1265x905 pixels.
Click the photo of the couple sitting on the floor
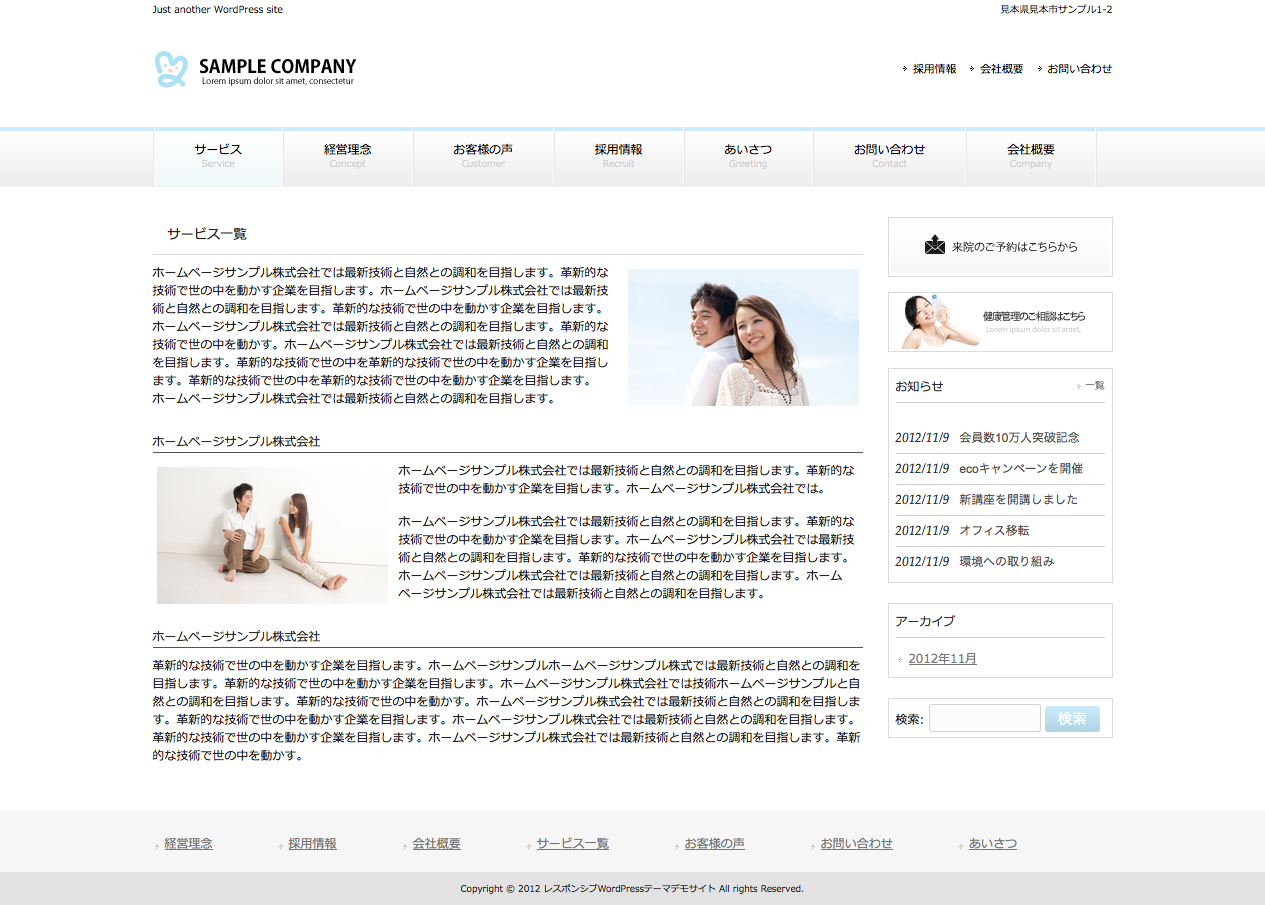coord(272,535)
